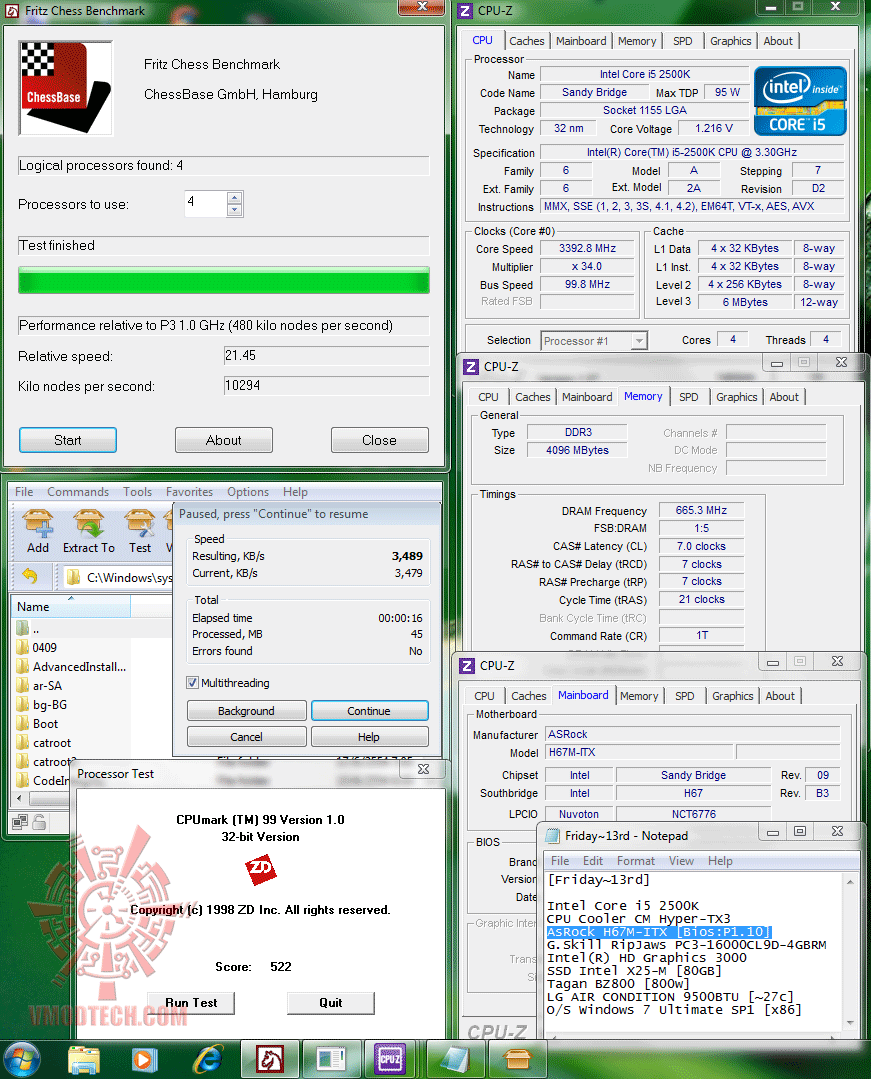This screenshot has width=871, height=1079.
Task: Sort by Name column header in WinRAR
Action: pos(70,606)
